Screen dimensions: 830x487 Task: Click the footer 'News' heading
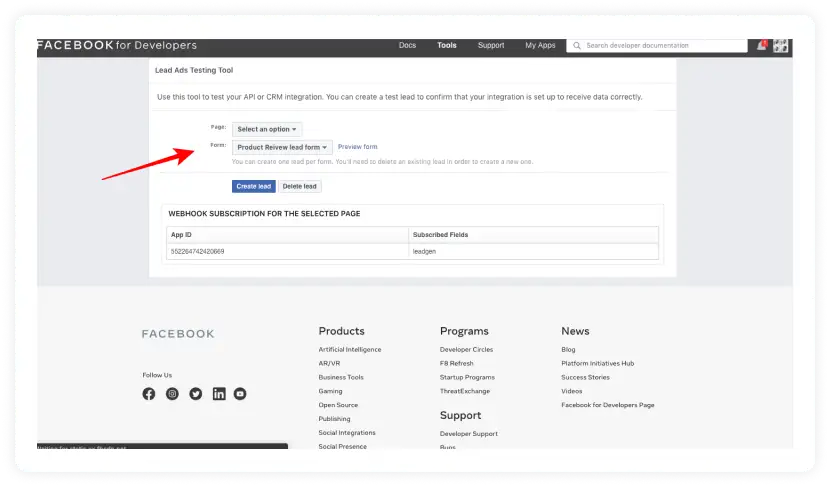575,331
